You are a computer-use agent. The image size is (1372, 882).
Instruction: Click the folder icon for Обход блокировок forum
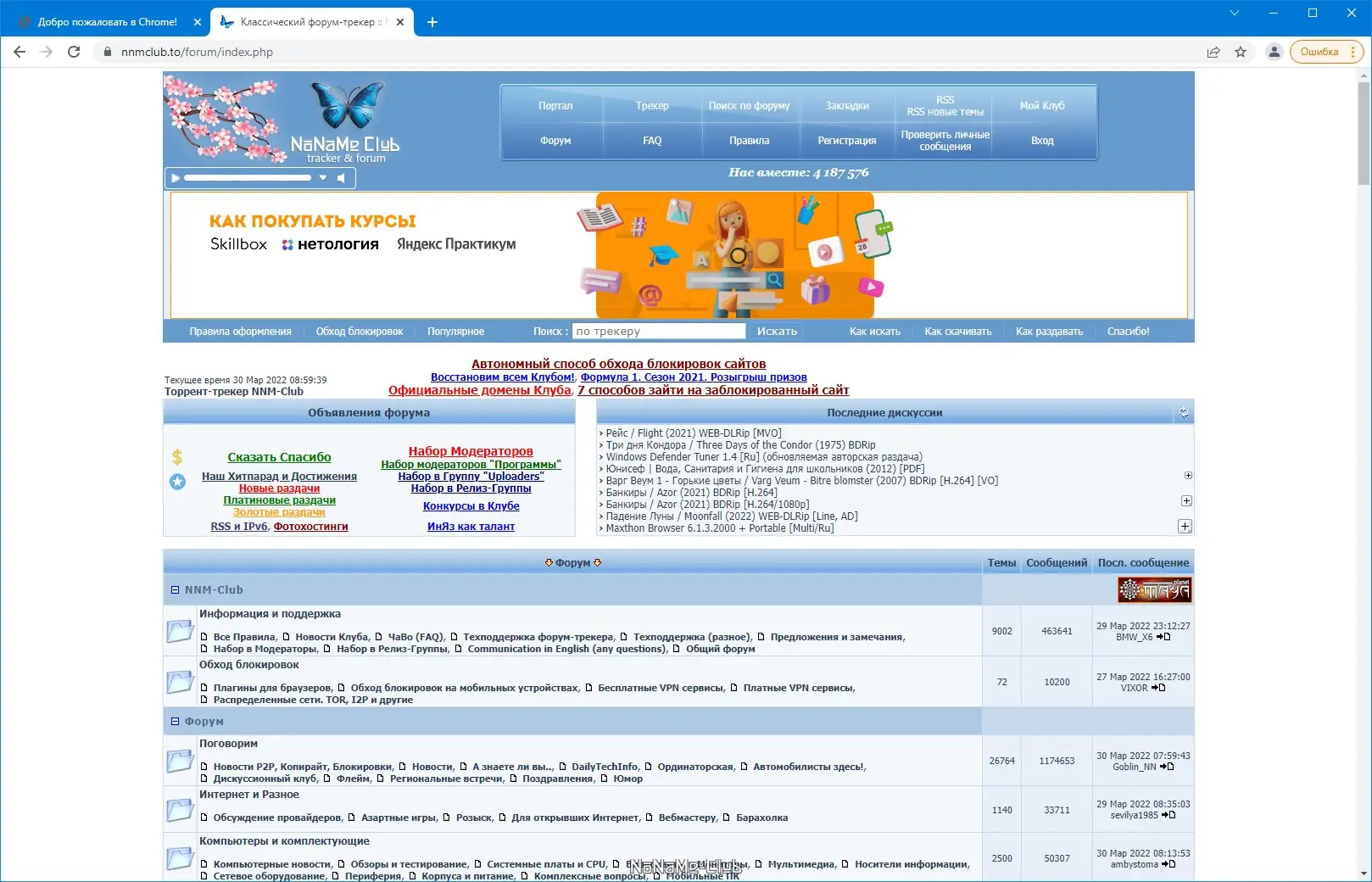coord(180,682)
